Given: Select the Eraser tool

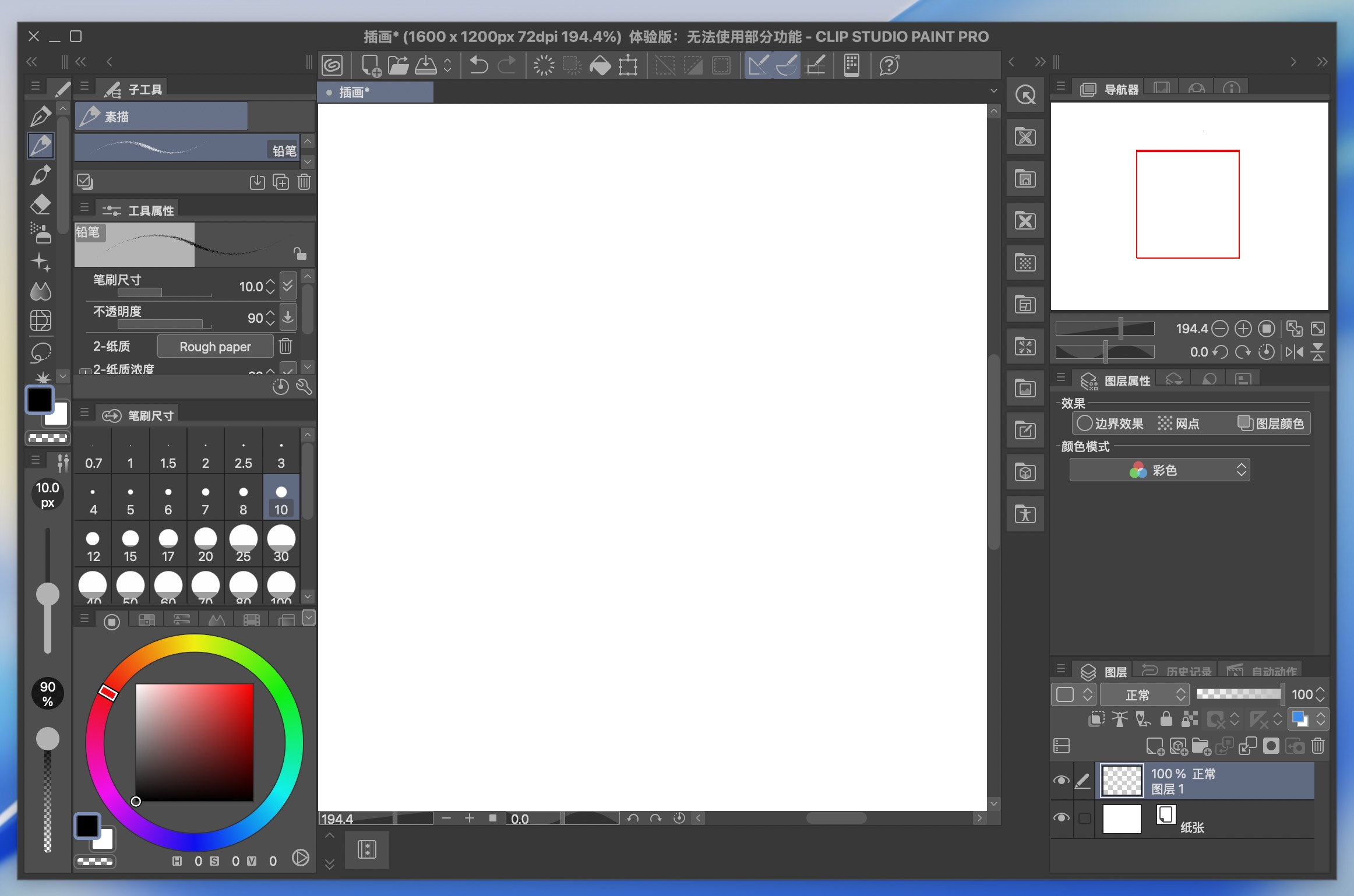Looking at the screenshot, I should click(x=40, y=204).
